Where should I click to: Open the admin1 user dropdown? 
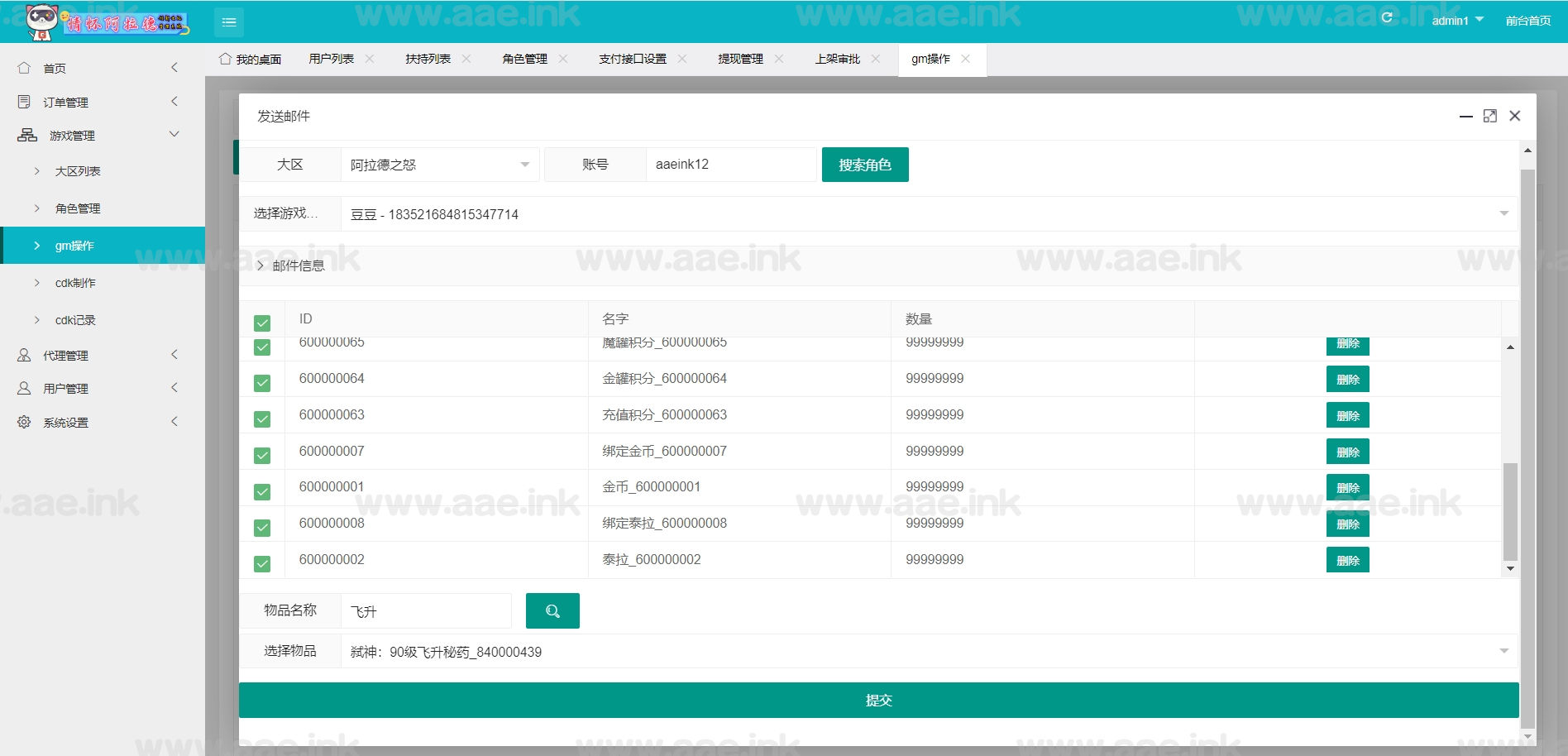click(1457, 20)
